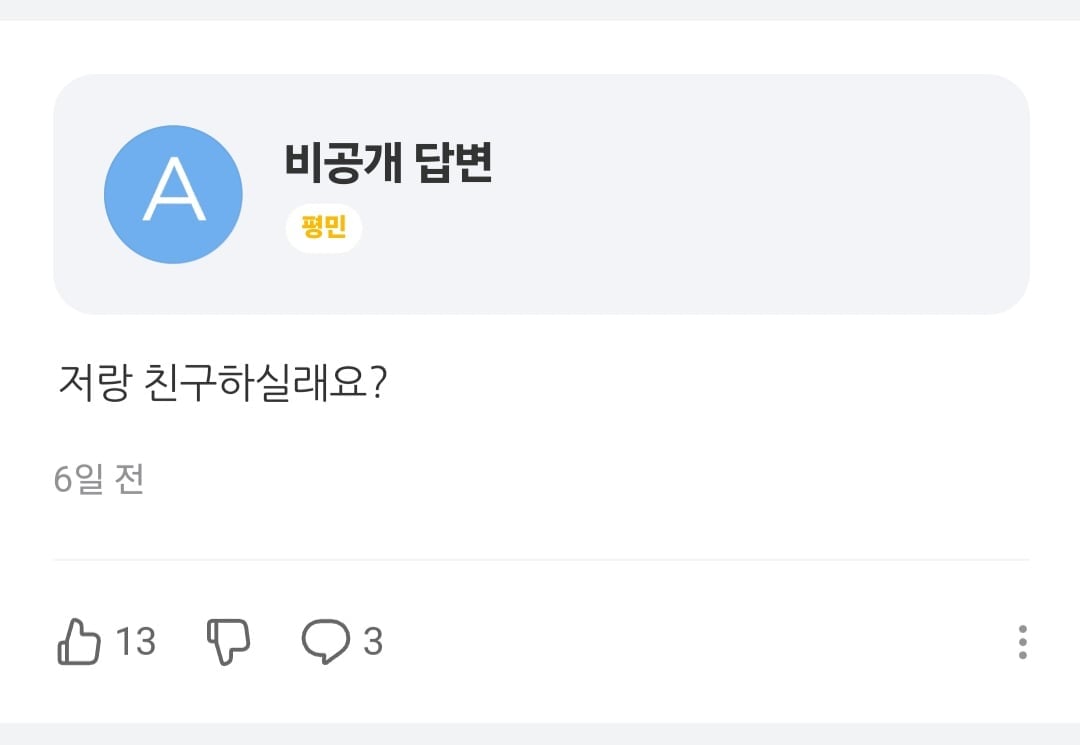Toggle the downvote on this answer
Viewport: 1080px width, 745px height.
[228, 641]
